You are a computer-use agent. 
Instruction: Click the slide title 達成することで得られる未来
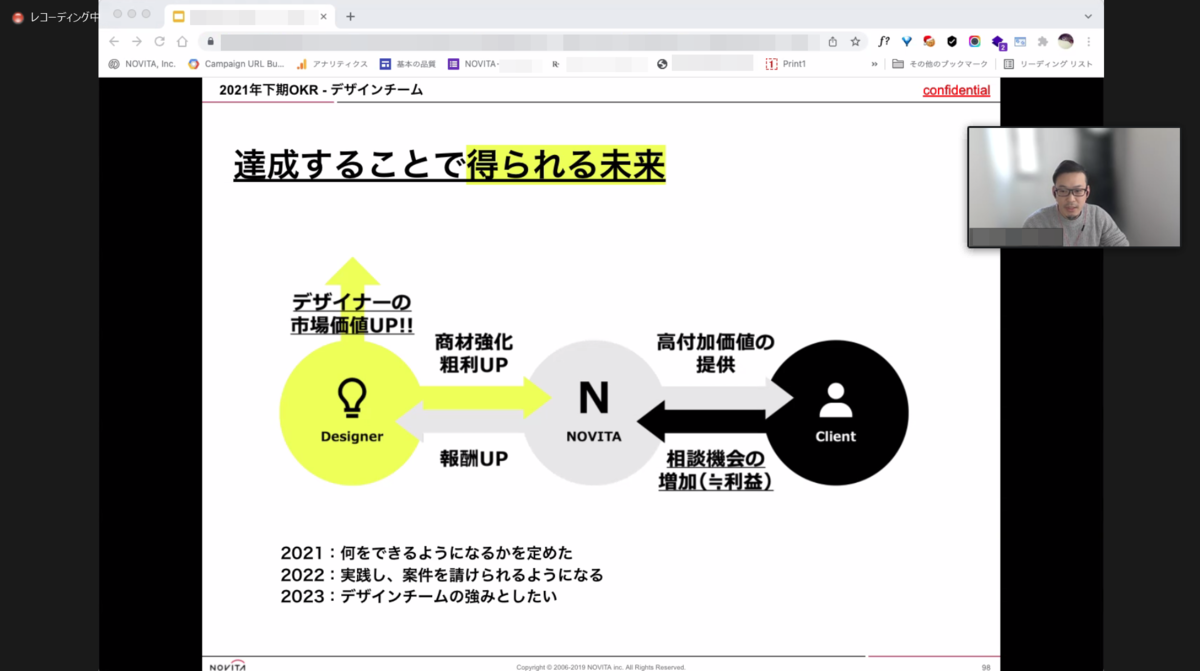pos(449,166)
